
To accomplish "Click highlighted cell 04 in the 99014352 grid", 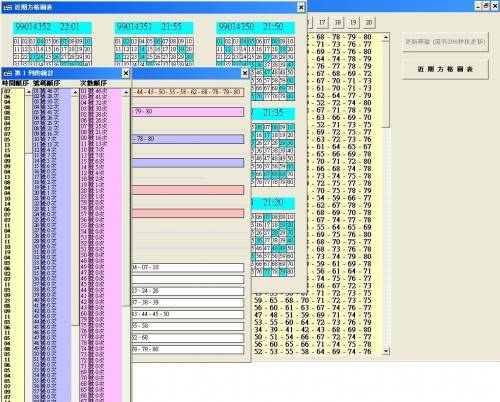I will 40,42.
